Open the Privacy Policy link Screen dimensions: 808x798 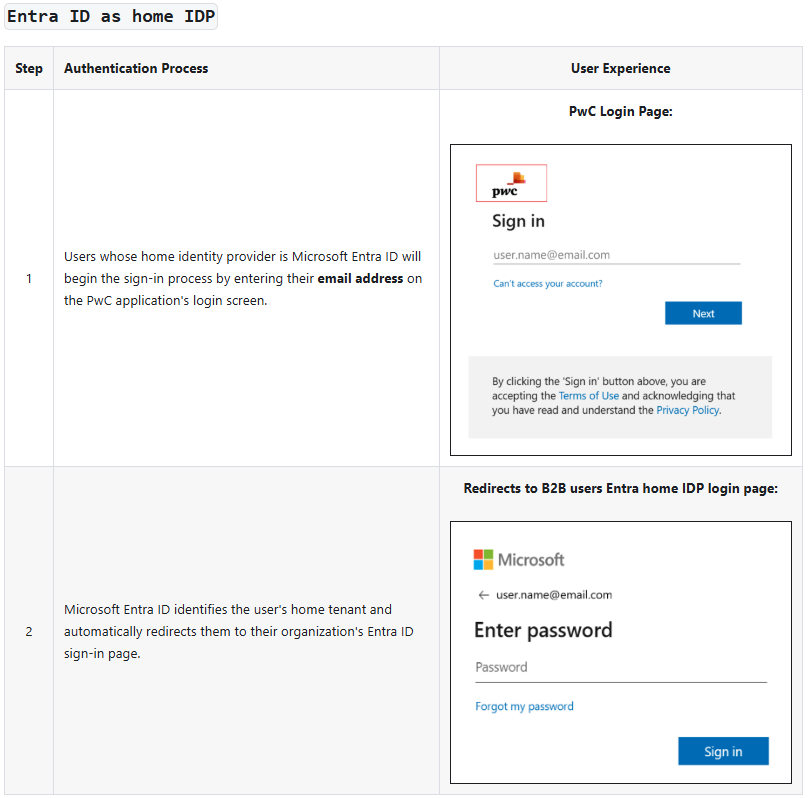687,410
